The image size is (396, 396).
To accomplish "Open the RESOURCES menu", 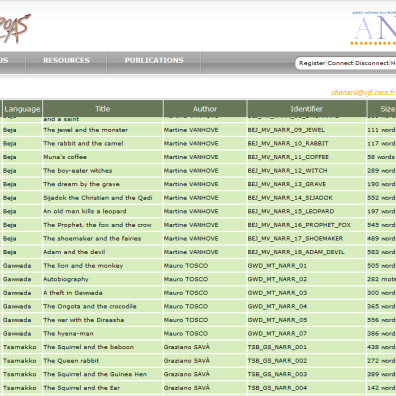I will 66,60.
